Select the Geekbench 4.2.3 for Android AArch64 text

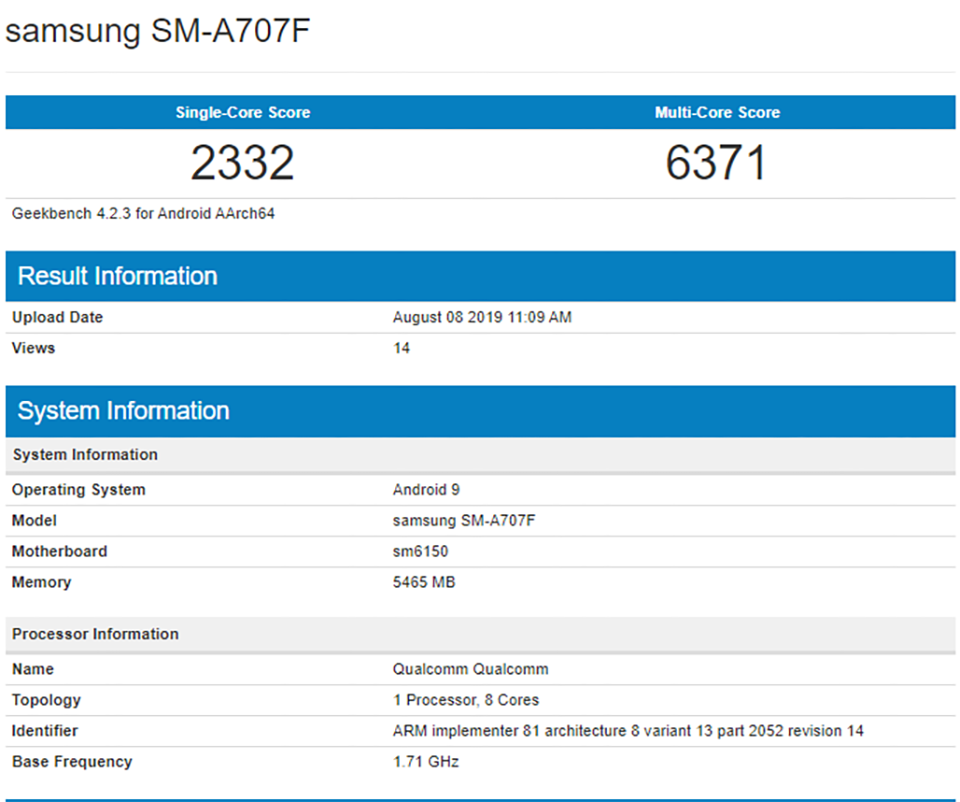(x=143, y=214)
